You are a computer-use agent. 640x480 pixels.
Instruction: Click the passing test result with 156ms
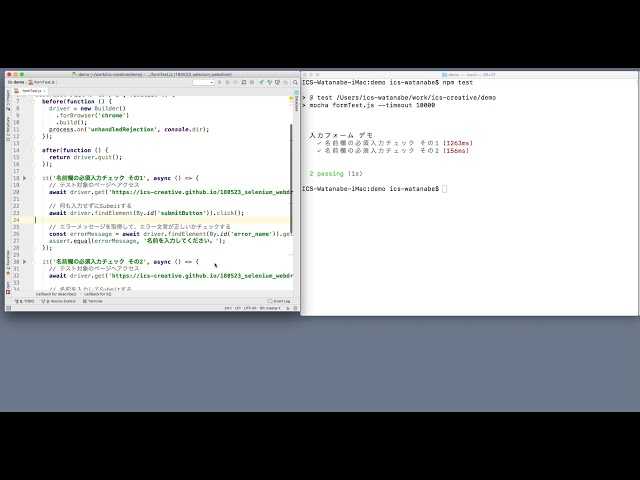click(x=393, y=151)
